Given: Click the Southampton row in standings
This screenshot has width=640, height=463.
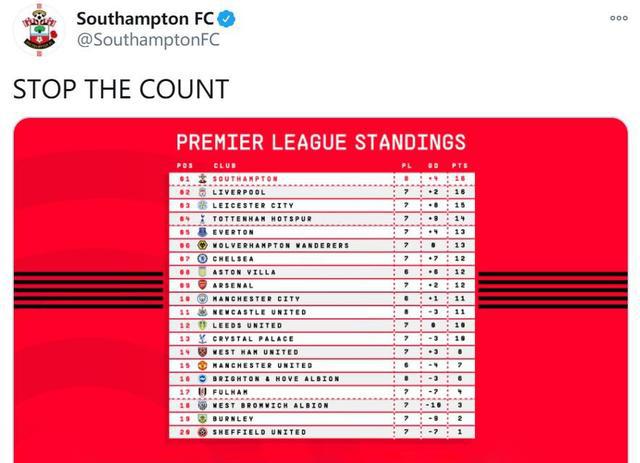Looking at the screenshot, I should click(320, 178).
